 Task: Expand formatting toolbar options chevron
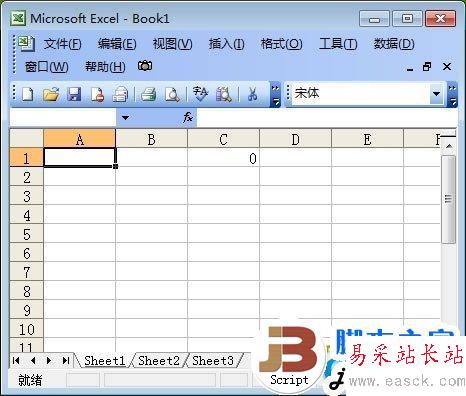(x=452, y=95)
